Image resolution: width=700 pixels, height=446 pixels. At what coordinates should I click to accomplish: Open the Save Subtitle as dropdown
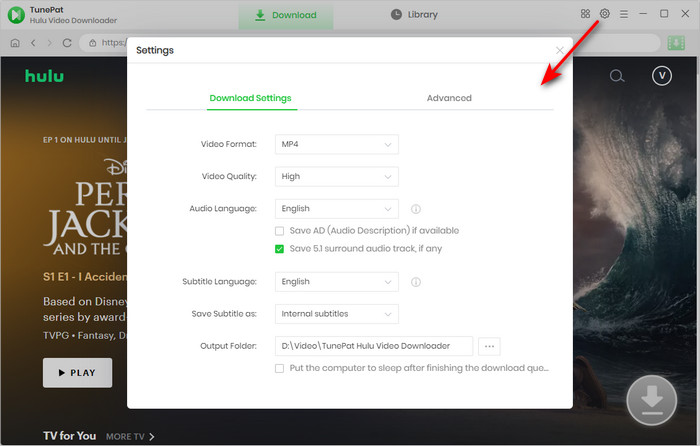[x=337, y=314]
